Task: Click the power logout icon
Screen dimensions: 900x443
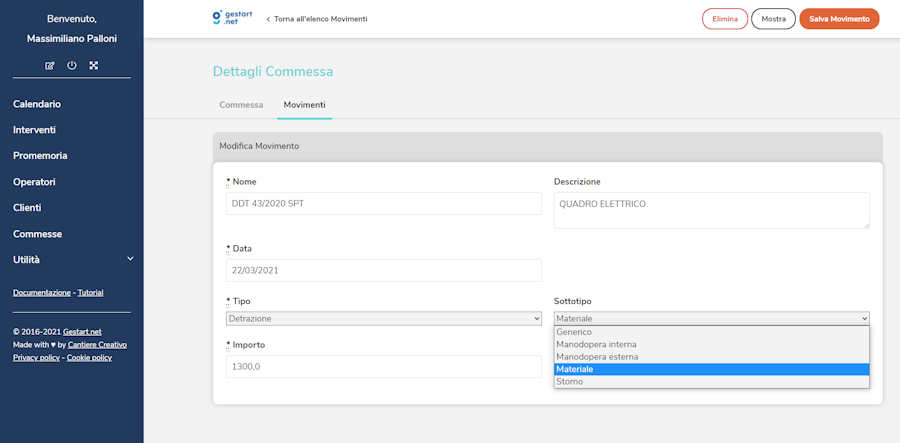Action: click(x=72, y=66)
